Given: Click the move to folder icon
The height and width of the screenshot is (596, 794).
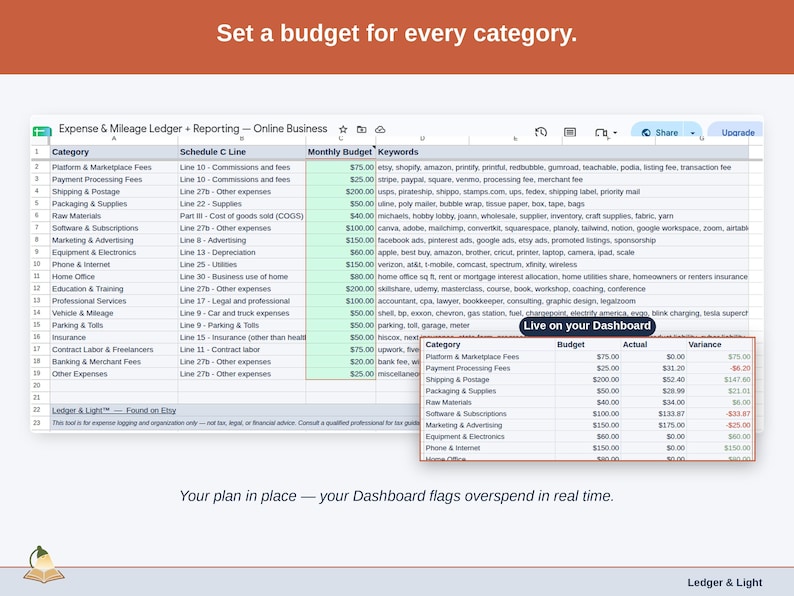Looking at the screenshot, I should pyautogui.click(x=362, y=130).
